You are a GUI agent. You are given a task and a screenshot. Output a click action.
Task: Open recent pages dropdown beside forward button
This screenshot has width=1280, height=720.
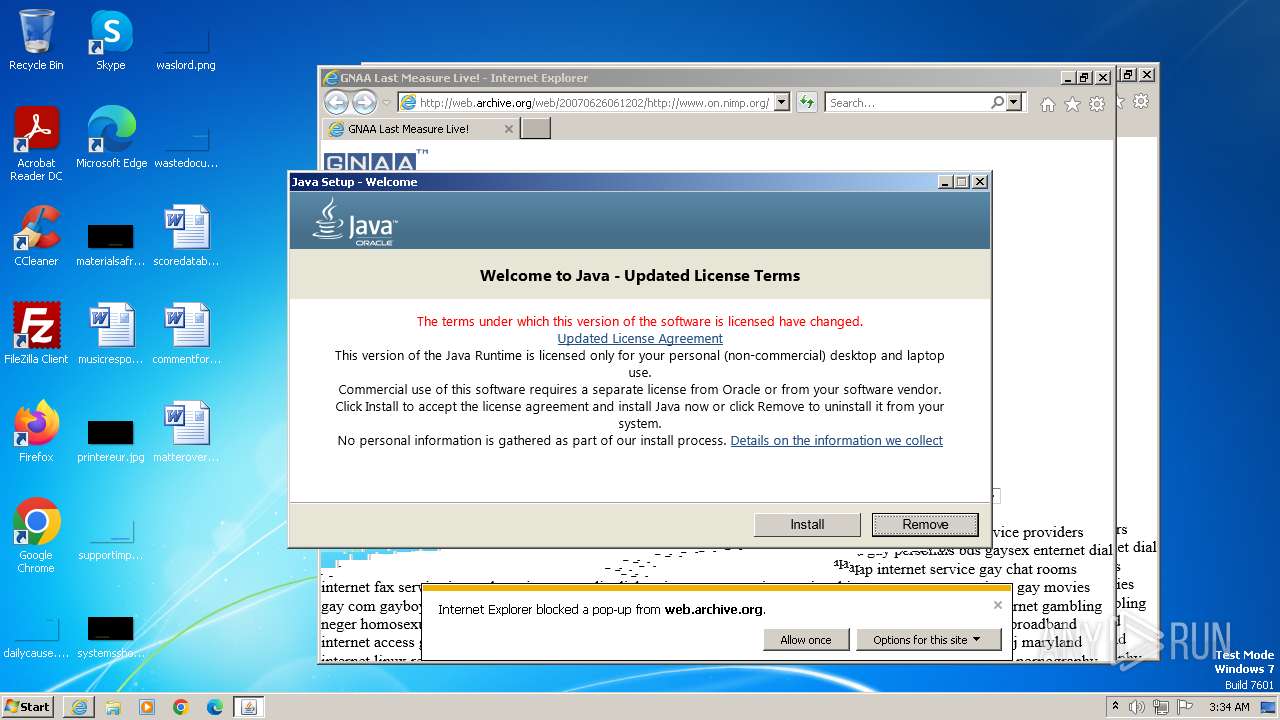pyautogui.click(x=386, y=103)
